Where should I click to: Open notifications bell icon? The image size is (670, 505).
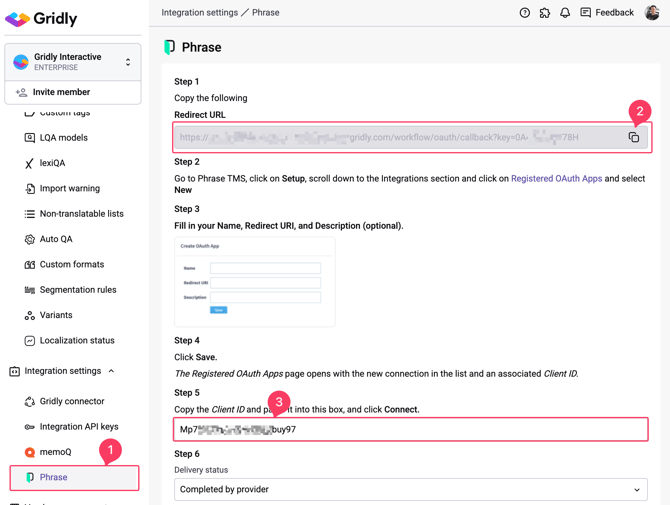(565, 13)
